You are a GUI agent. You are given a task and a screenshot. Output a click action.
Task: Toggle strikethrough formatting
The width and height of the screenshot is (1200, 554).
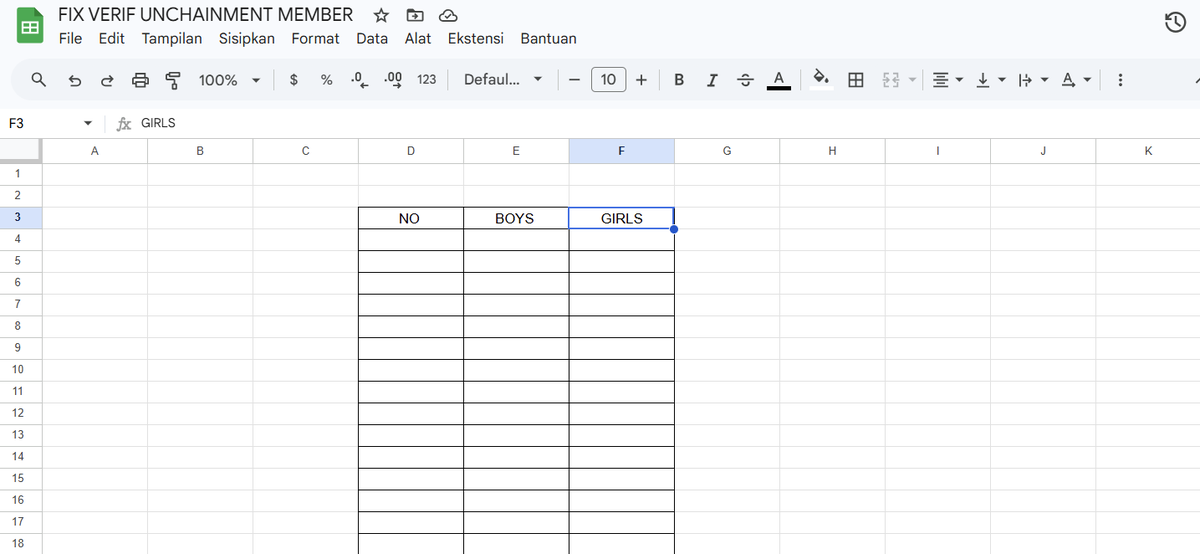click(x=745, y=79)
